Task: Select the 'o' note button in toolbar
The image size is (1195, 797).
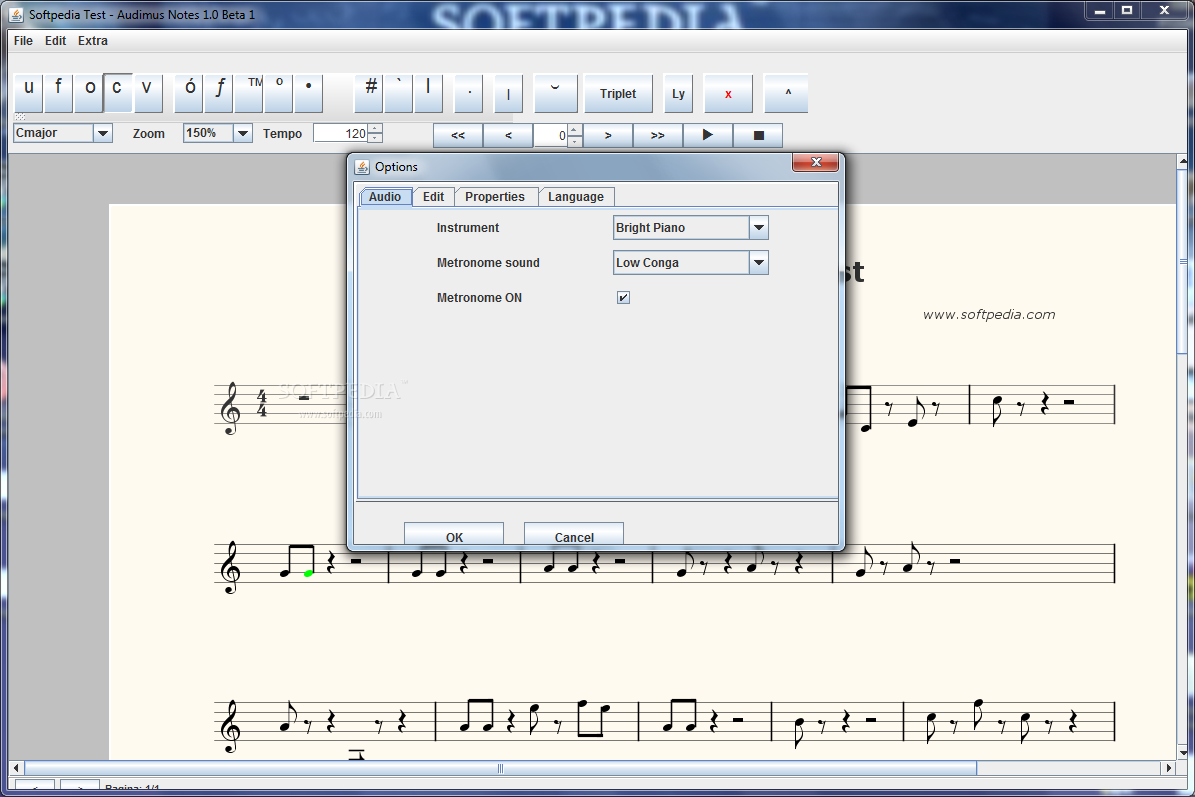Action: click(x=89, y=94)
